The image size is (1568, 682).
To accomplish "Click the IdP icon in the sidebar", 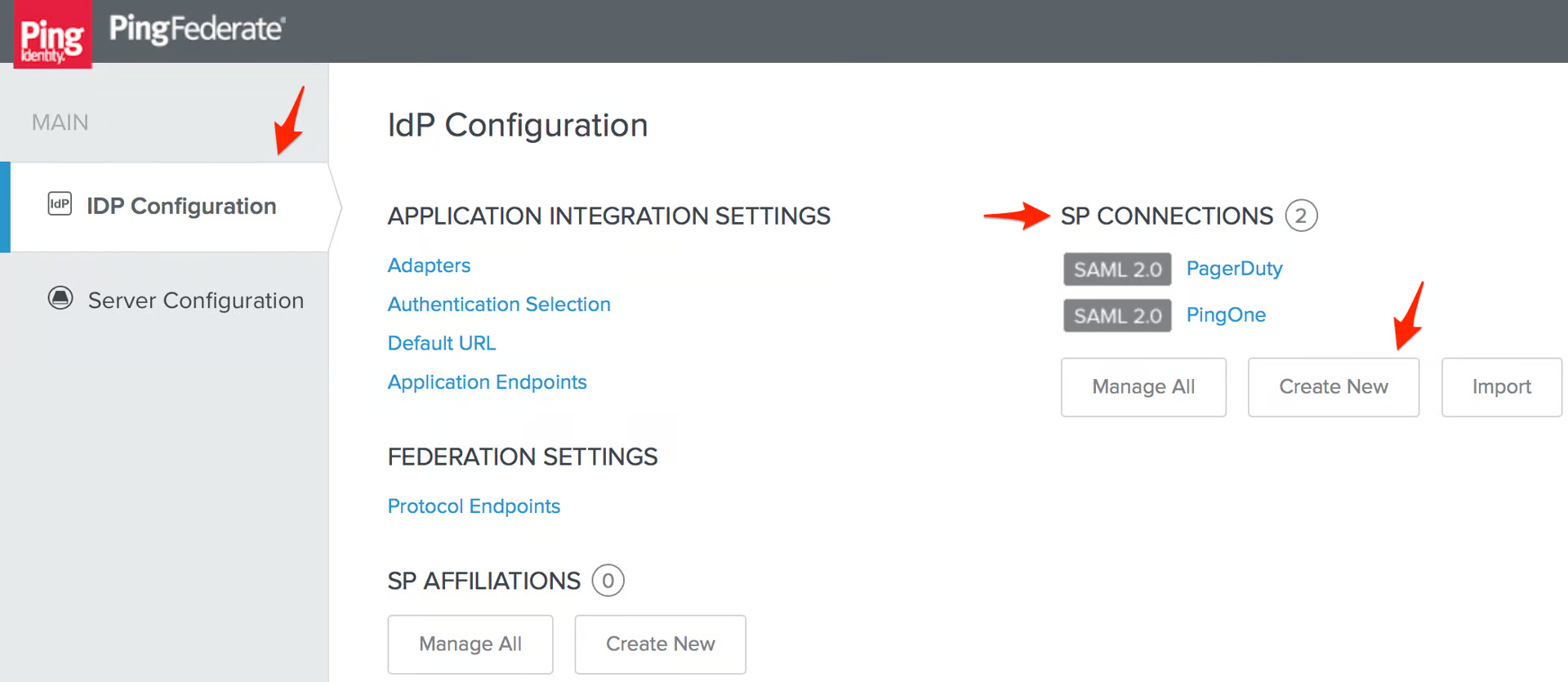I will [x=60, y=203].
